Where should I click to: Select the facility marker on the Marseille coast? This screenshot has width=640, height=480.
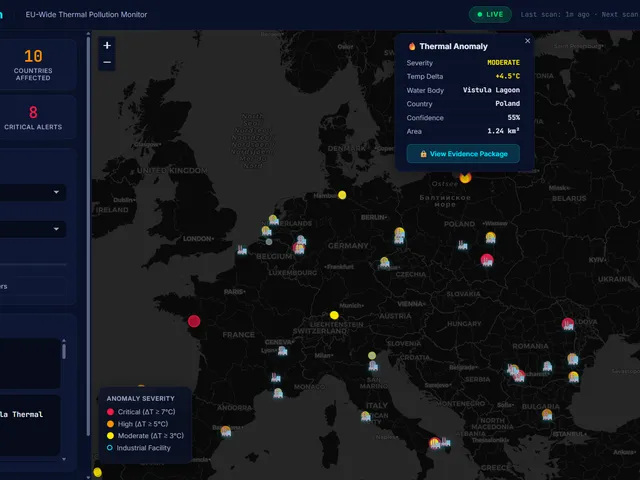click(x=278, y=393)
